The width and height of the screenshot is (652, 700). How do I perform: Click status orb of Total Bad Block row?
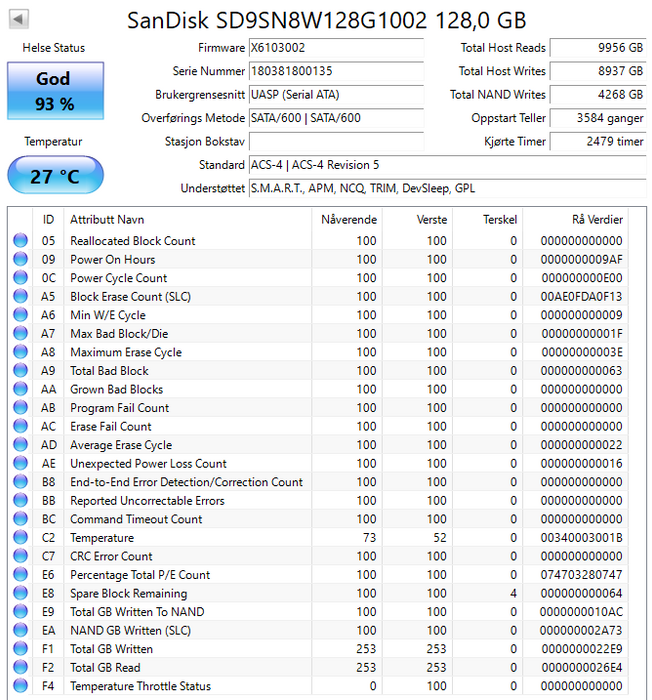click(x=20, y=371)
